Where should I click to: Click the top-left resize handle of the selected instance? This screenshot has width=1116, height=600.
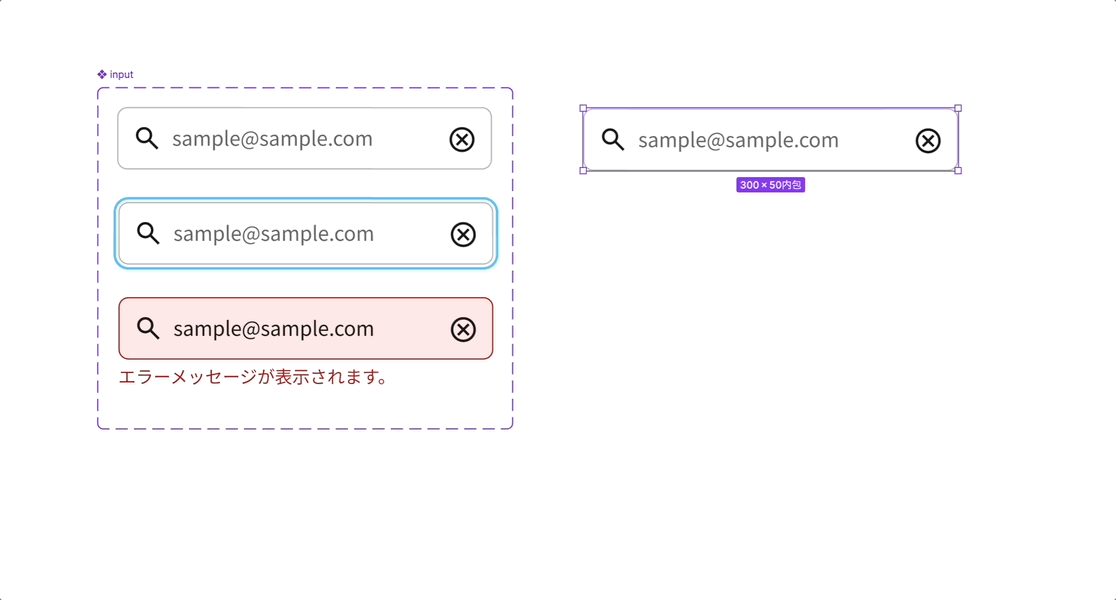583,108
